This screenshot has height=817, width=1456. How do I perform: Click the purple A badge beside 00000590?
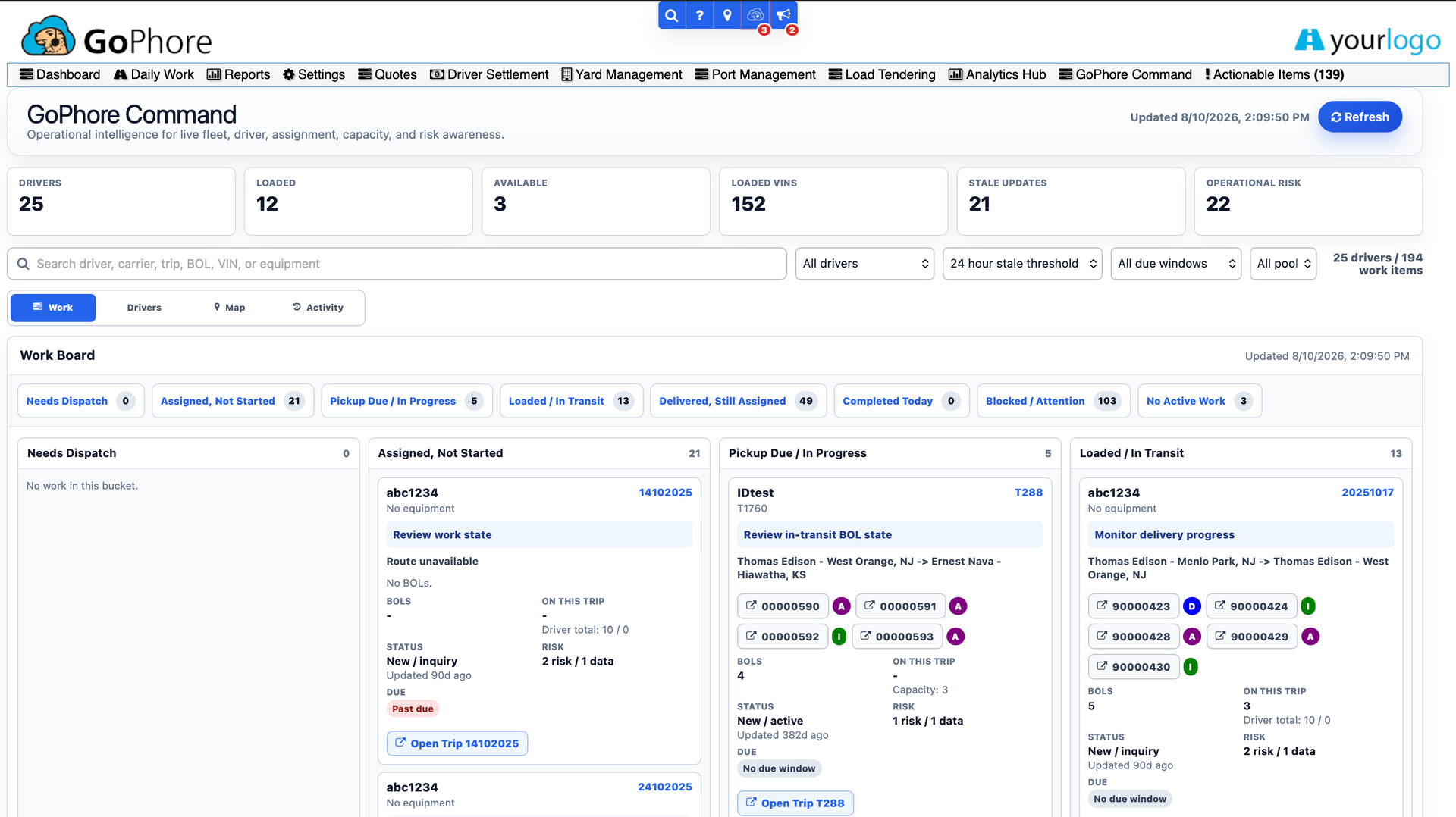(x=841, y=606)
